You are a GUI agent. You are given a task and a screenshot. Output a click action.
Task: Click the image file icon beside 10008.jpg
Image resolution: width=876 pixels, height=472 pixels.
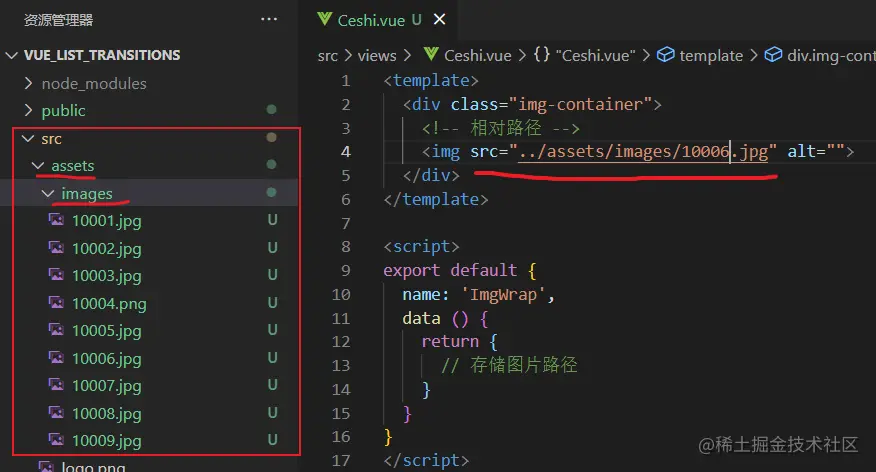click(56, 412)
